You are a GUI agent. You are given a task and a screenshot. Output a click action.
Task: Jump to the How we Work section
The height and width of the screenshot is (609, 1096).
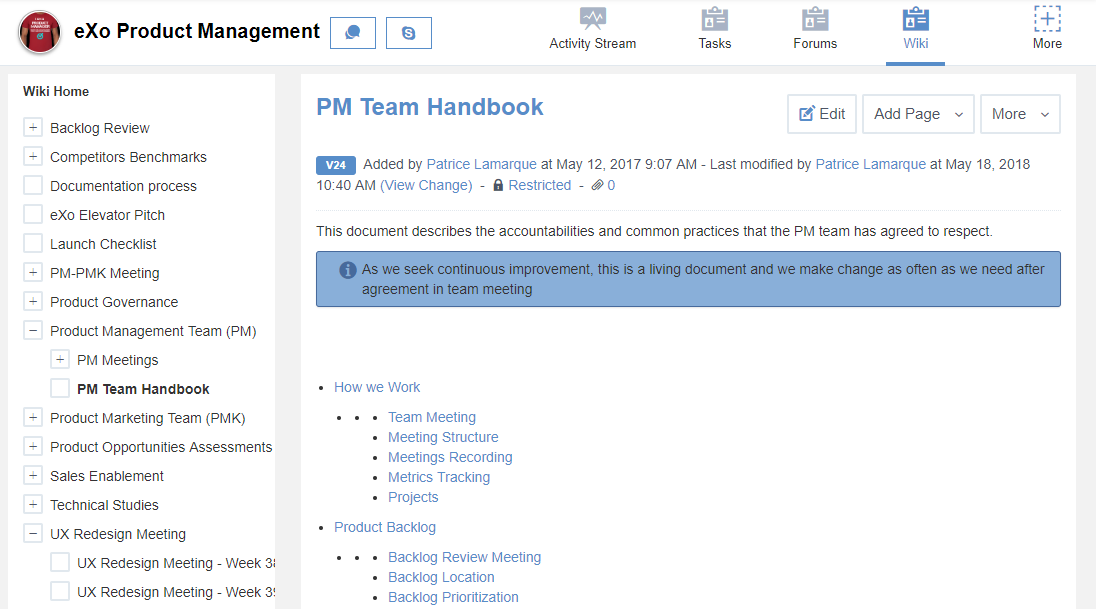[x=377, y=387]
